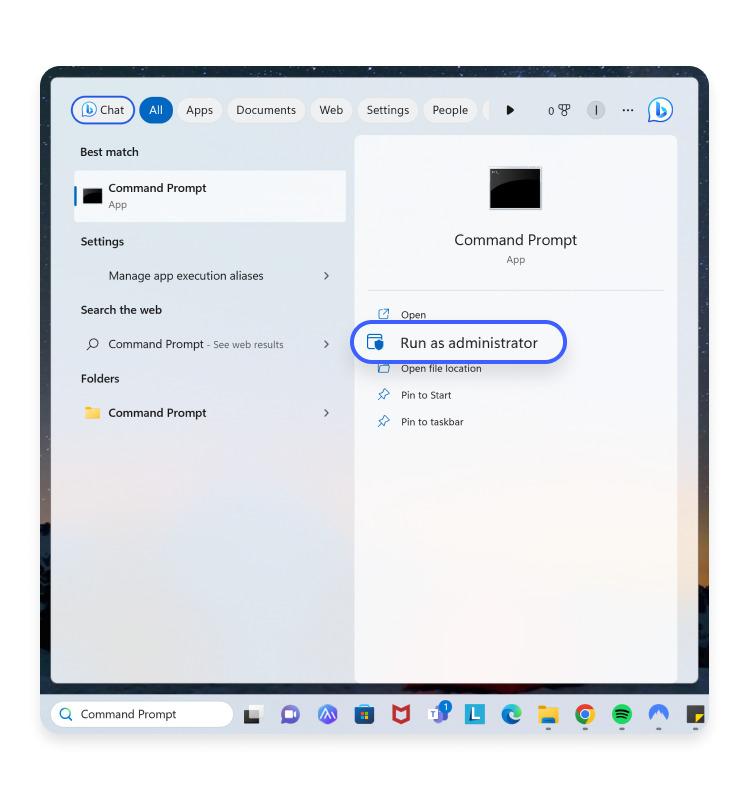This screenshot has width=750, height=800.
Task: Launch Microsoft Edge from the taskbar
Action: (511, 715)
